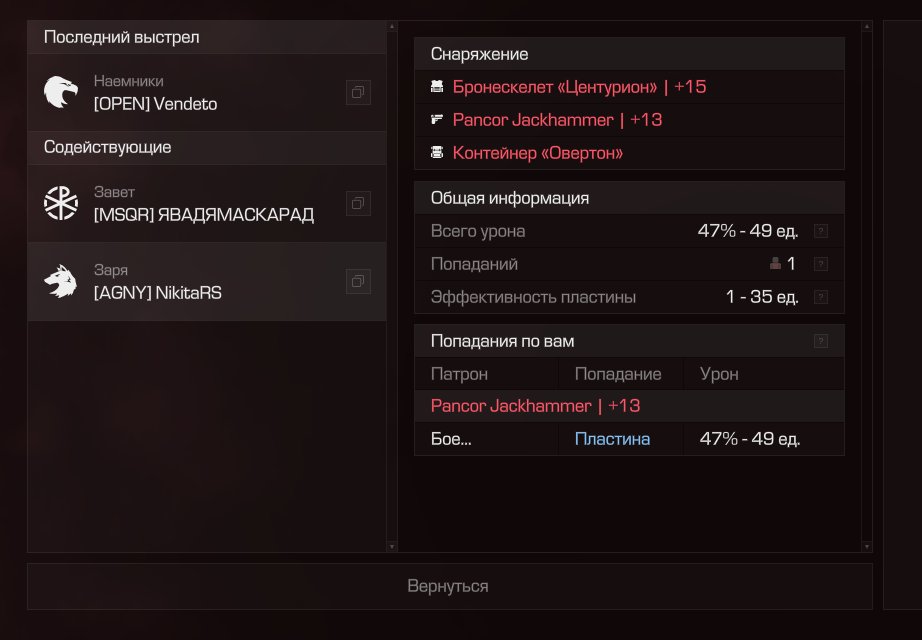Viewport: 922px width, 640px height.
Task: Copy the name of [OPEN] Vendeto
Action: (x=358, y=93)
